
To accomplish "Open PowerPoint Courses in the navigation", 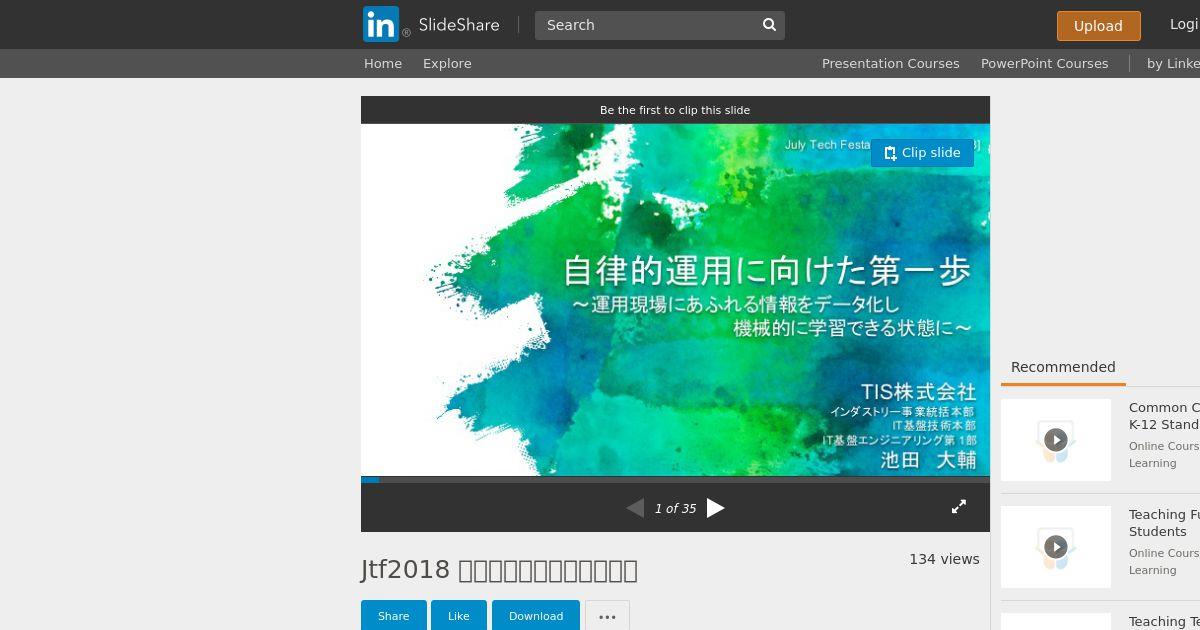I will pyautogui.click(x=1044, y=63).
